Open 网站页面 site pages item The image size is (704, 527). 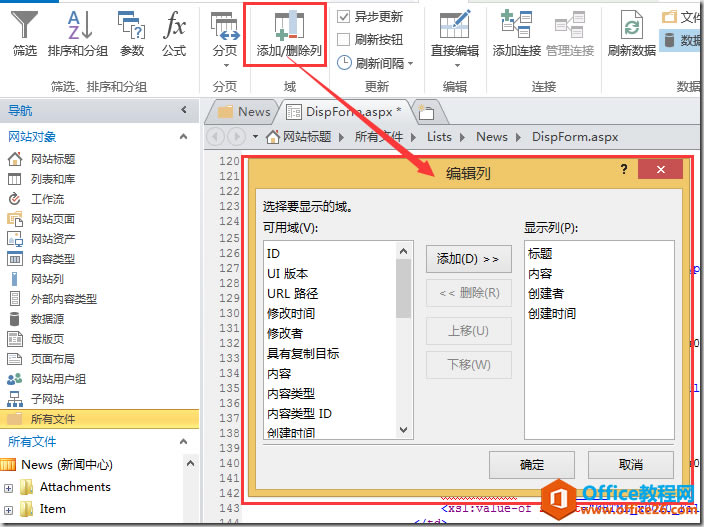point(53,219)
